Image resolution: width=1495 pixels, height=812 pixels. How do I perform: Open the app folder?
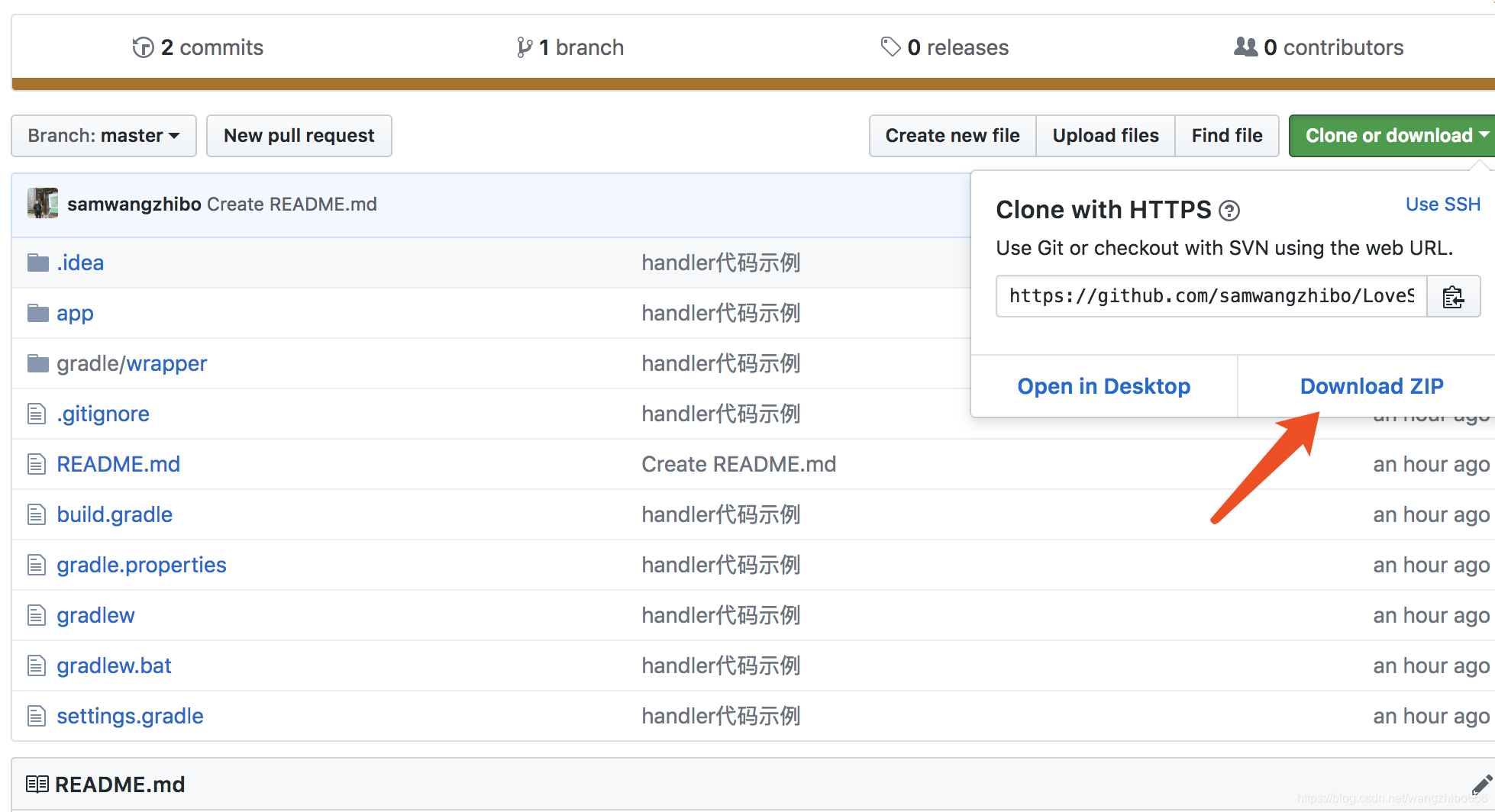(75, 314)
